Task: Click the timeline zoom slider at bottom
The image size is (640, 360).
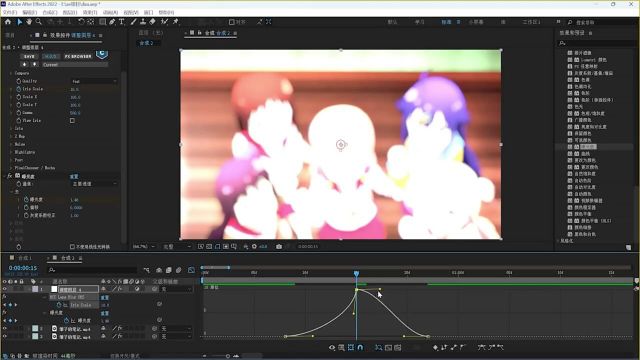Action: 228,356
